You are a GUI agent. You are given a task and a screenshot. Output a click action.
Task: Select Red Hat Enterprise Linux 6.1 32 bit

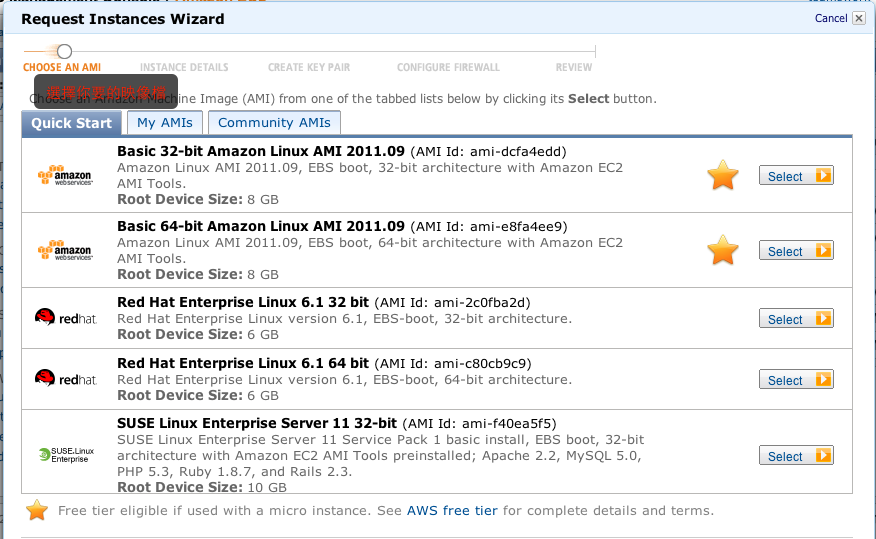point(796,319)
